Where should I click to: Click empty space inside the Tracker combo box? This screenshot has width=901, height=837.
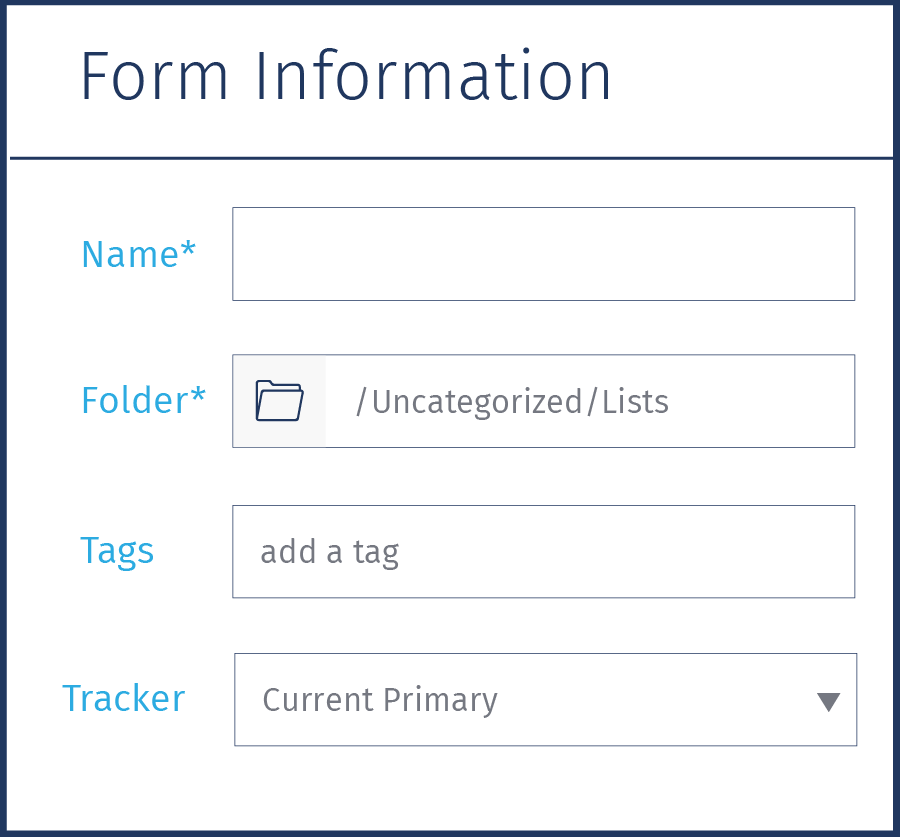click(655, 700)
